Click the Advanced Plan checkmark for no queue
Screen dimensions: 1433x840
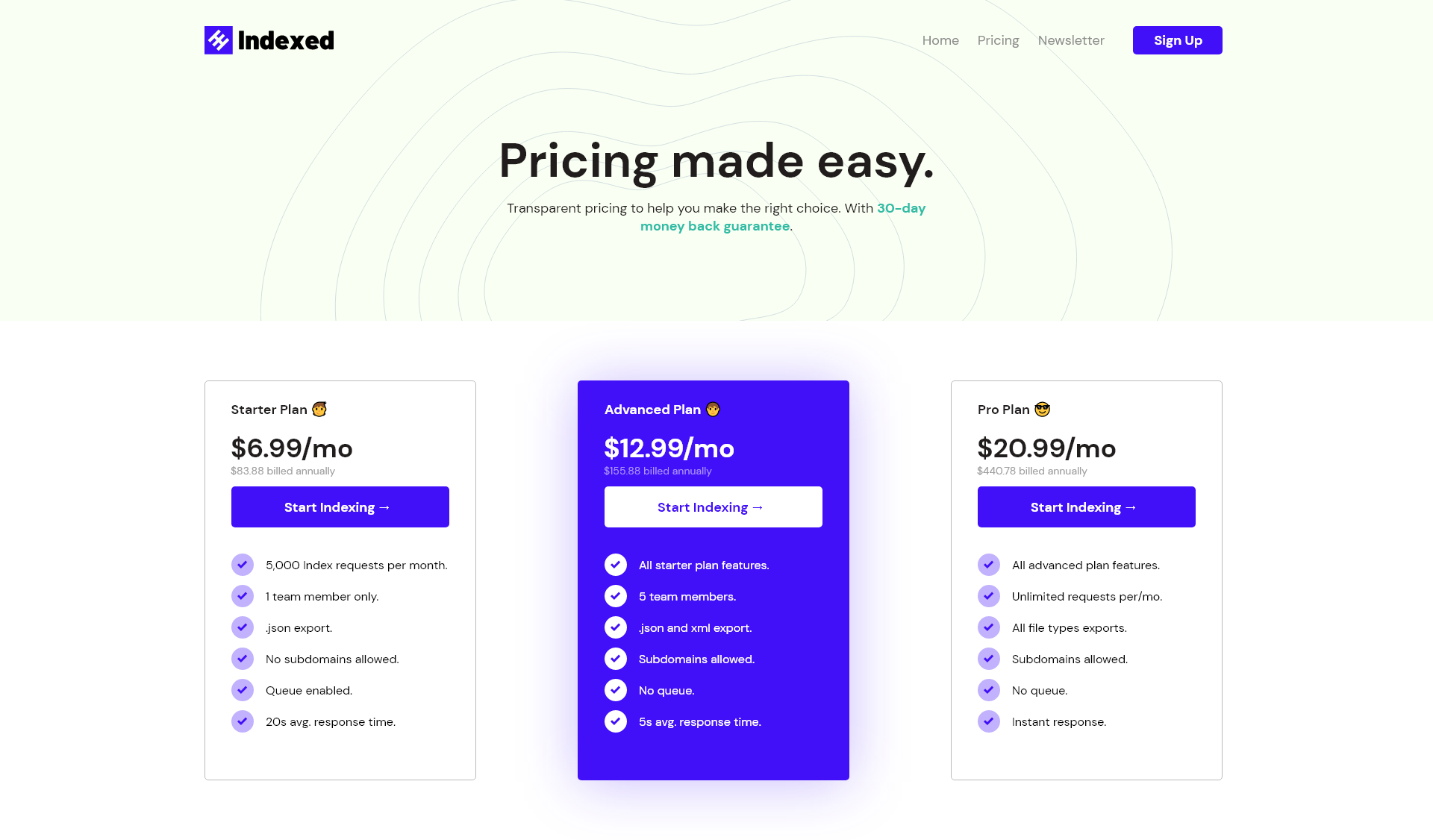click(x=615, y=690)
